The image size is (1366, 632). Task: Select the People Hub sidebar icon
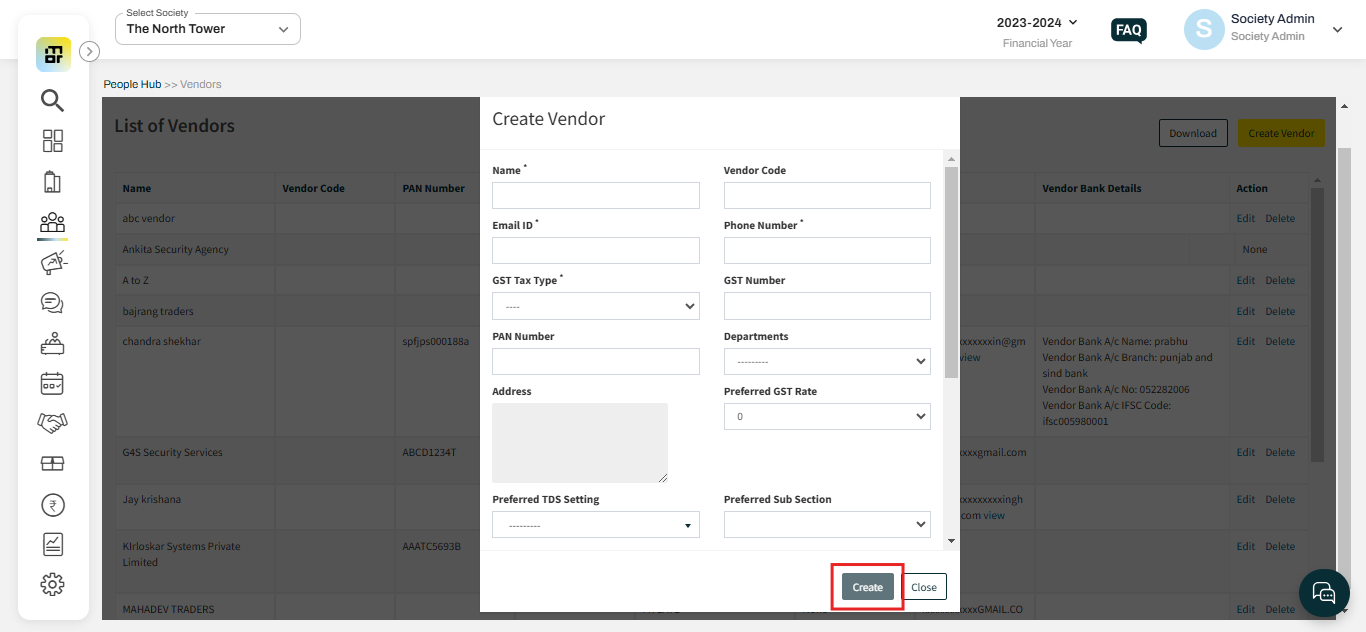point(52,222)
